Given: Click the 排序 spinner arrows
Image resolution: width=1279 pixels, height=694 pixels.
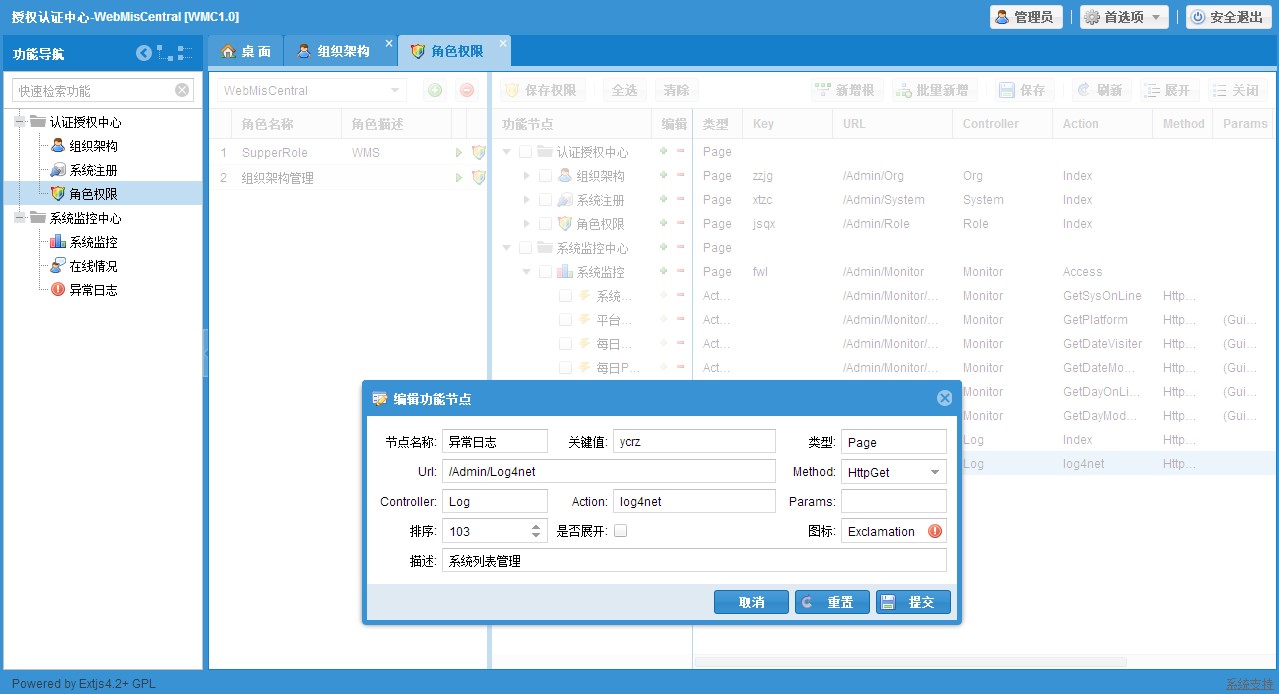Looking at the screenshot, I should [x=537, y=531].
